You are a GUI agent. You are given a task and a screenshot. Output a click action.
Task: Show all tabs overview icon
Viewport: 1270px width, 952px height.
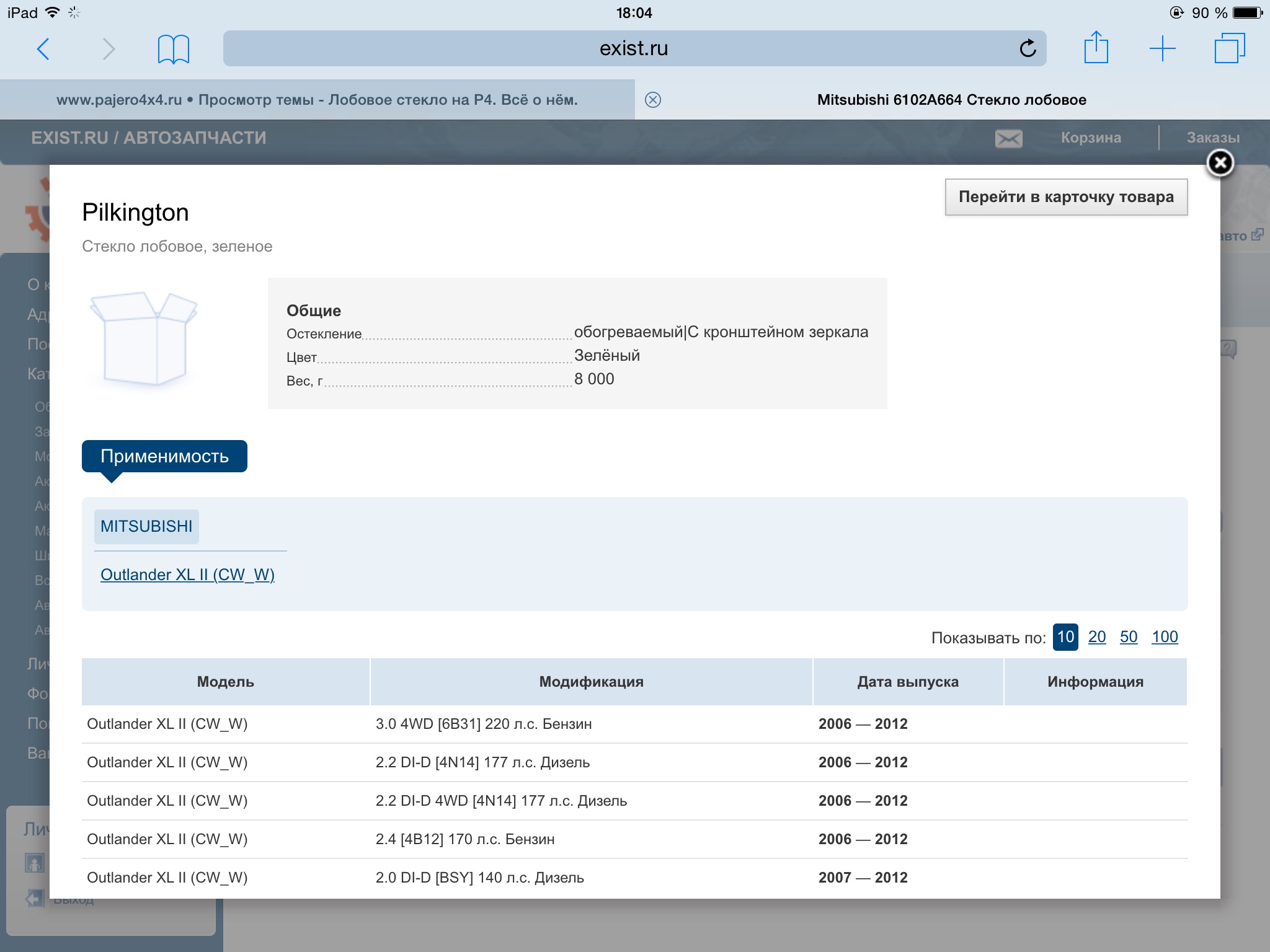(1229, 48)
